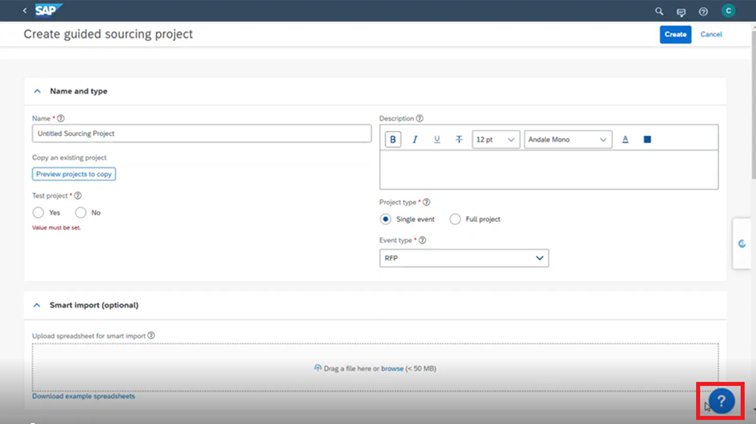Viewport: 756px width, 424px height.
Task: Toggle bold formatting in description editor
Action: click(x=392, y=139)
